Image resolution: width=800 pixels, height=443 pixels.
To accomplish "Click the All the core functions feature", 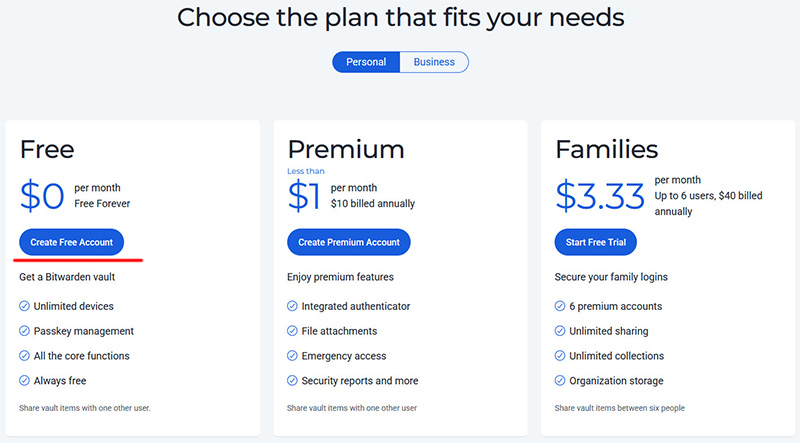I will coord(82,356).
